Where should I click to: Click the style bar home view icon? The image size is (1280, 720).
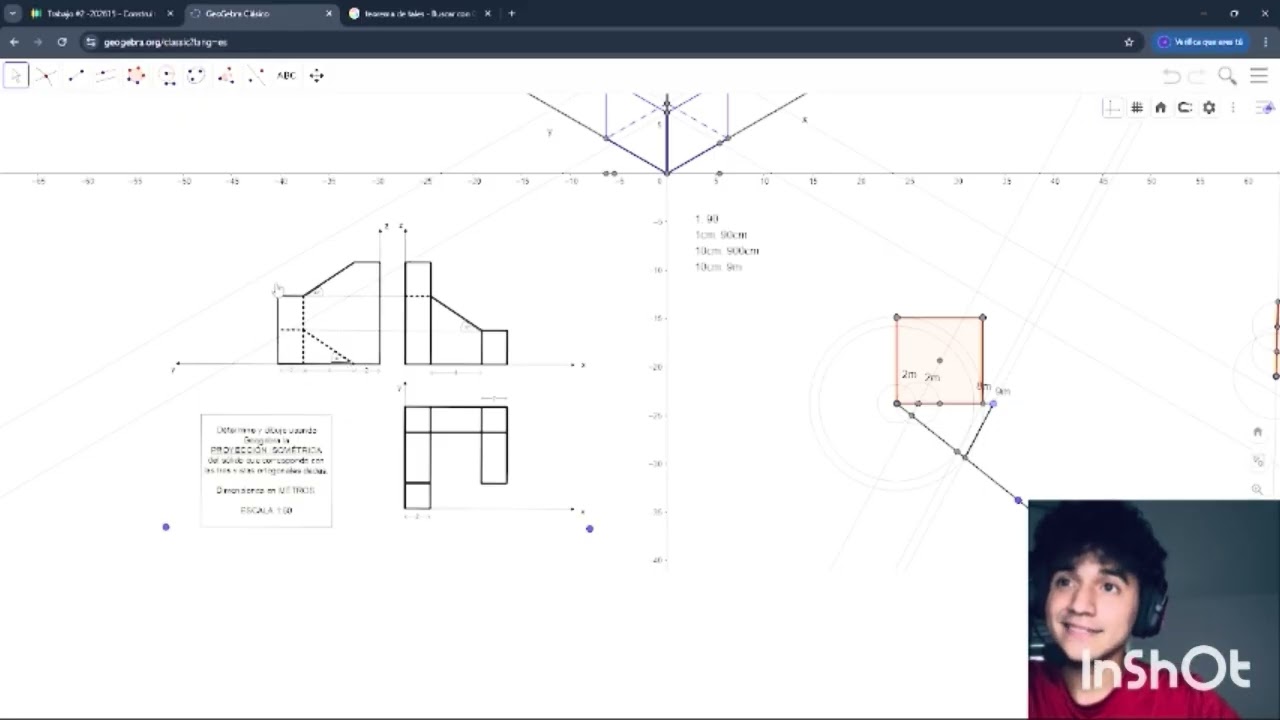click(1160, 108)
